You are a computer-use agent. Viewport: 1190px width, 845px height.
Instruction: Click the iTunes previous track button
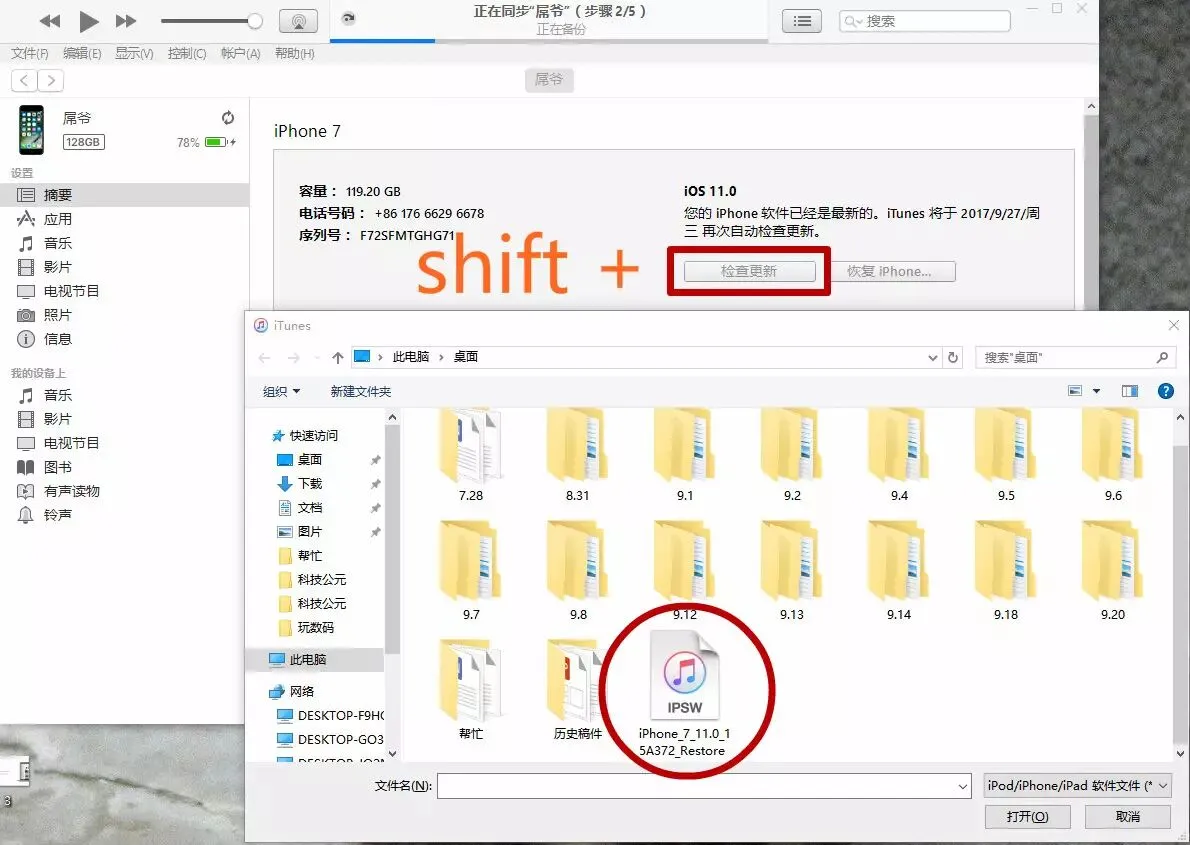50,21
